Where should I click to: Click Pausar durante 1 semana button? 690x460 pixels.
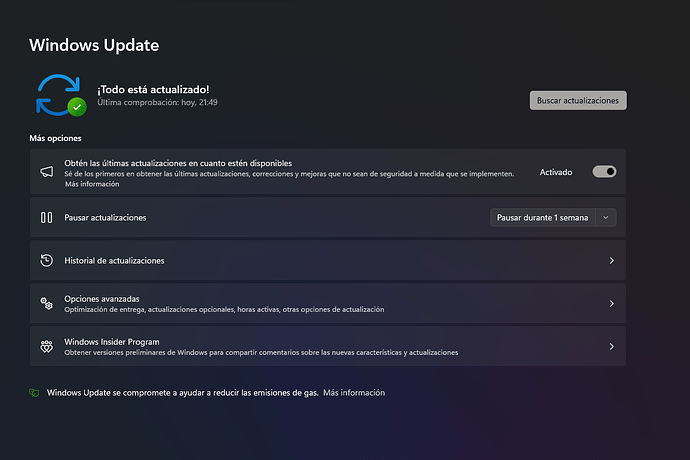[543, 217]
